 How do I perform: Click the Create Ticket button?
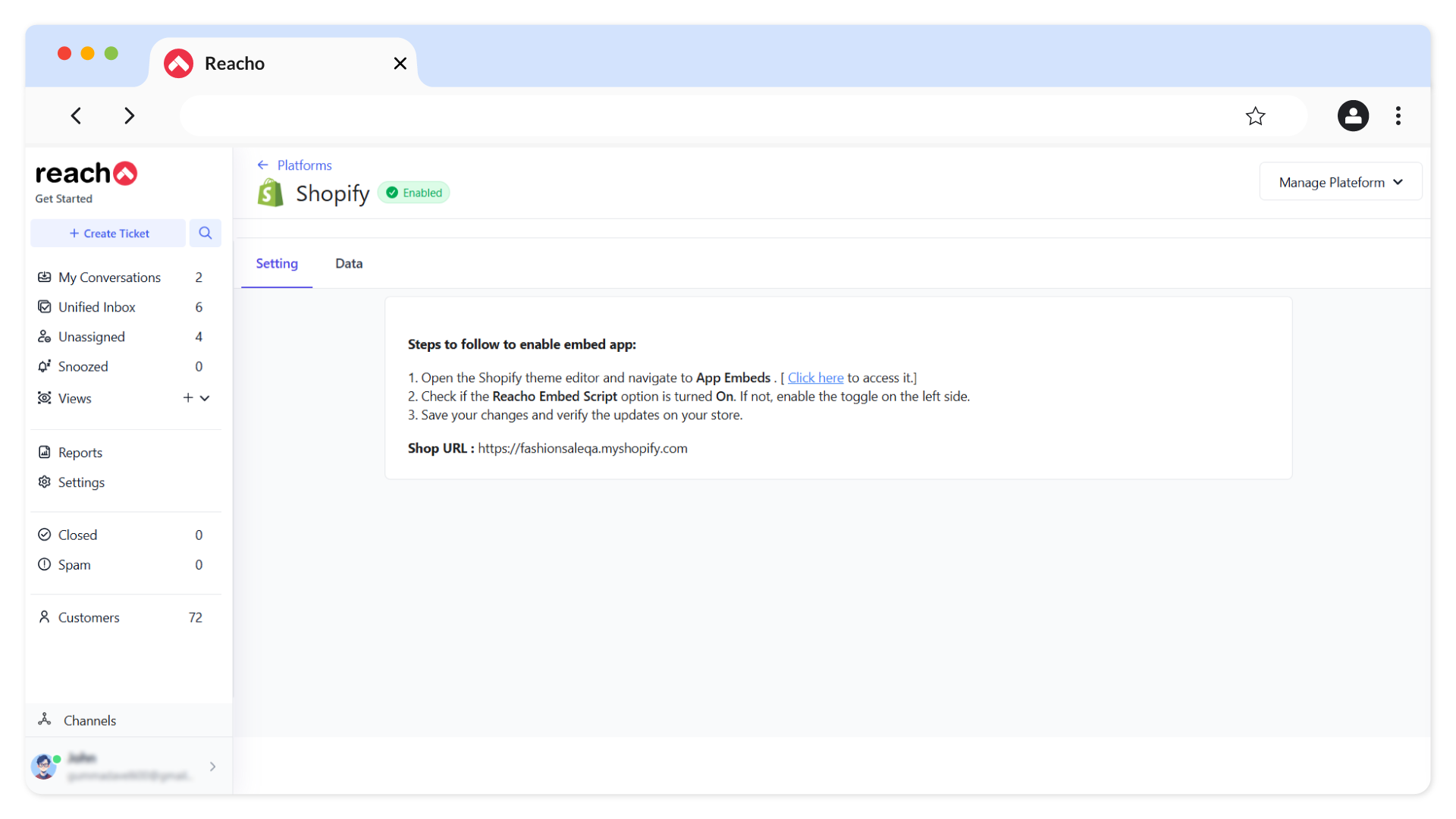click(108, 234)
